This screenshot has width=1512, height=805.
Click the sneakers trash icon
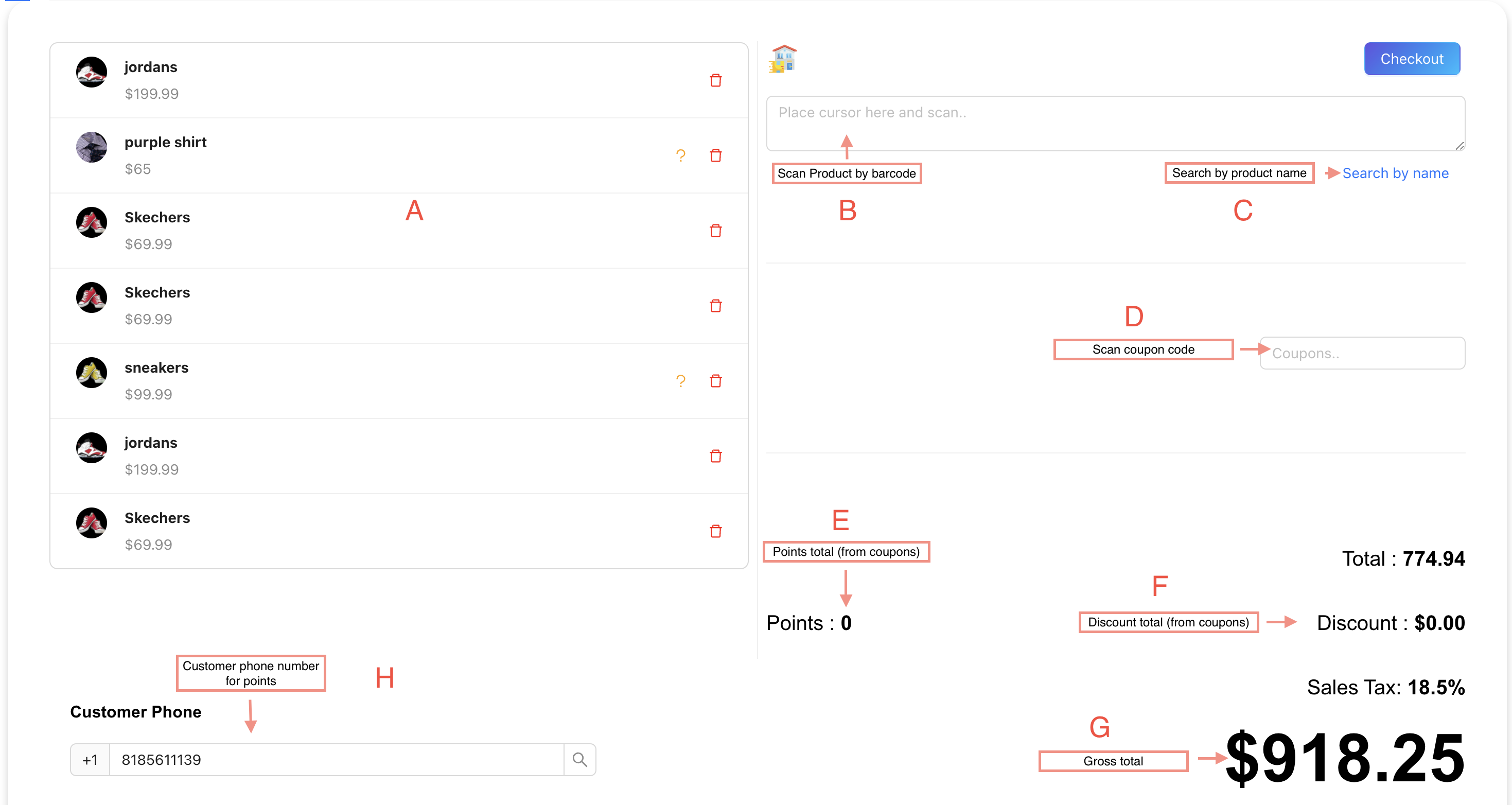[x=715, y=381]
